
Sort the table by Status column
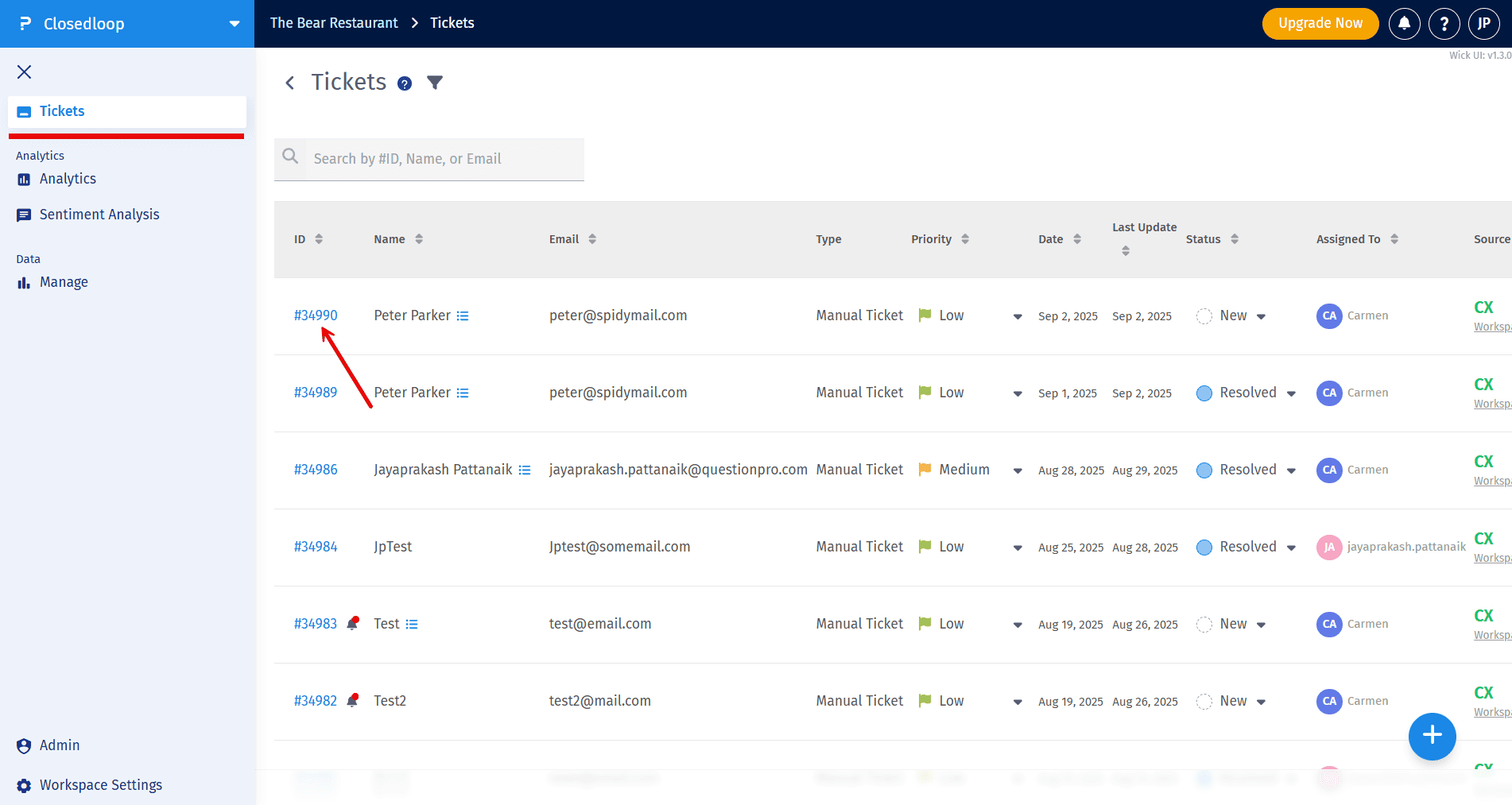(1235, 239)
